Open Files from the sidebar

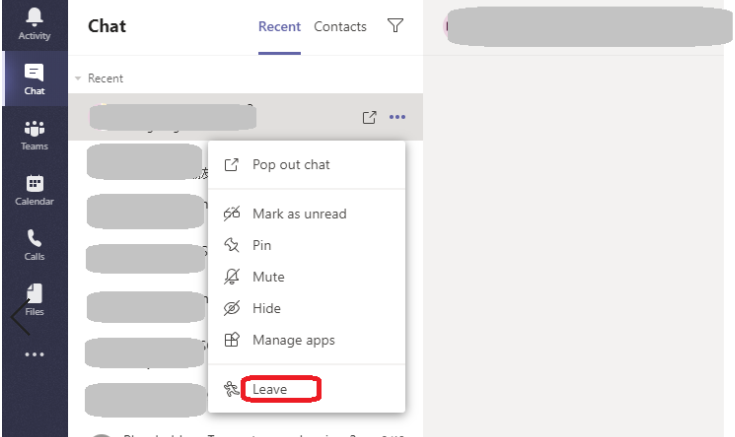click(34, 300)
